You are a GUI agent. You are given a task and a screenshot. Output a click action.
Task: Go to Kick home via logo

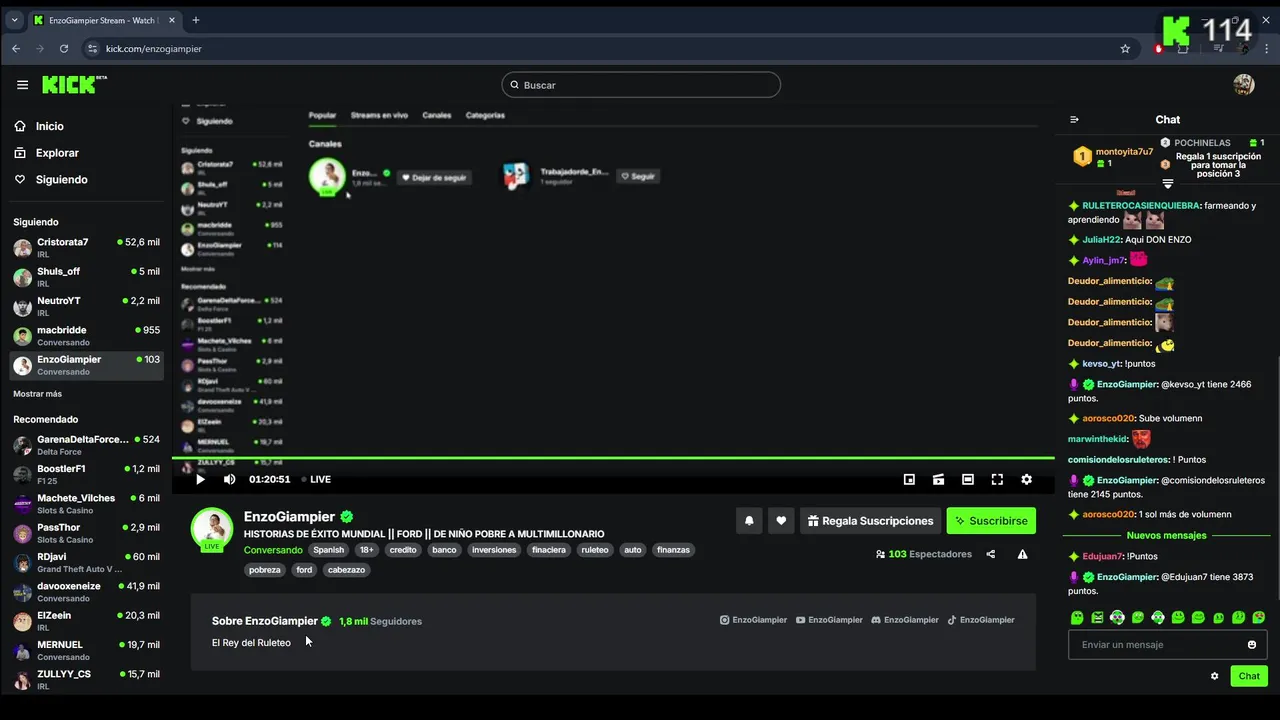(x=72, y=85)
